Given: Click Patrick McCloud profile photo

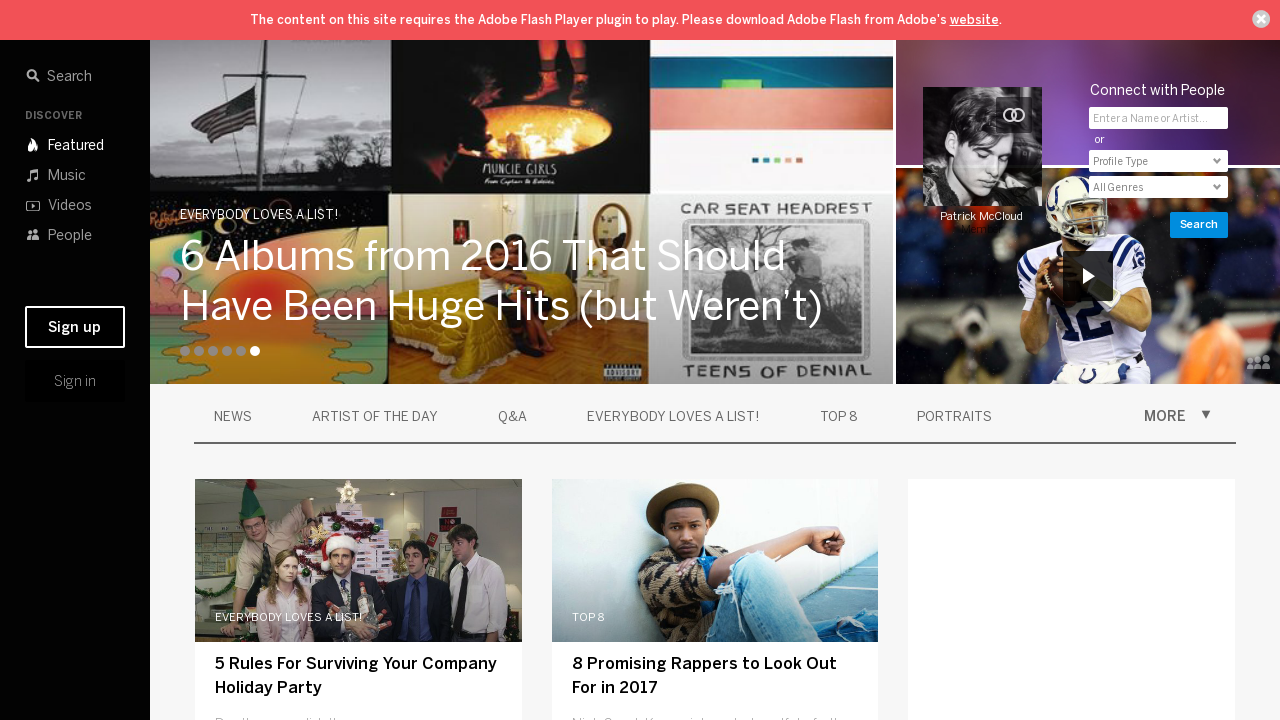Looking at the screenshot, I should [982, 147].
